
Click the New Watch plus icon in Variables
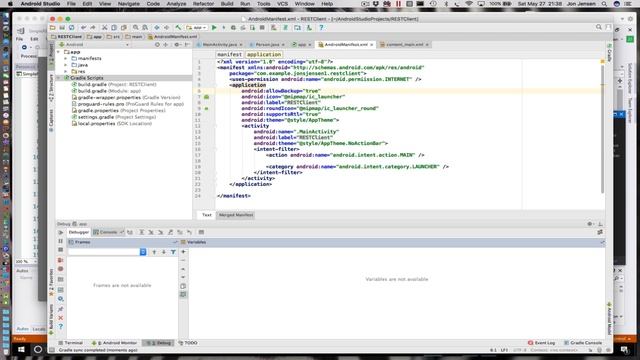click(183, 252)
